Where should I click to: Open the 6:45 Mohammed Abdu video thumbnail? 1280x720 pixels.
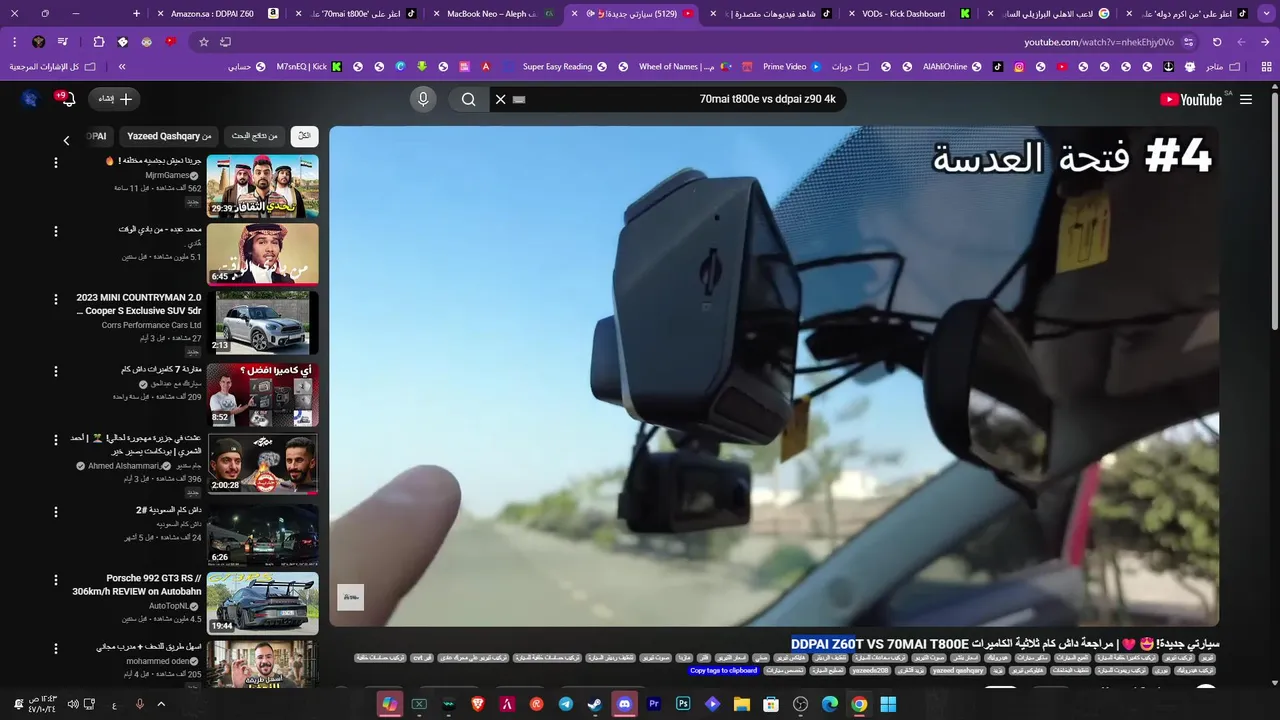[262, 254]
